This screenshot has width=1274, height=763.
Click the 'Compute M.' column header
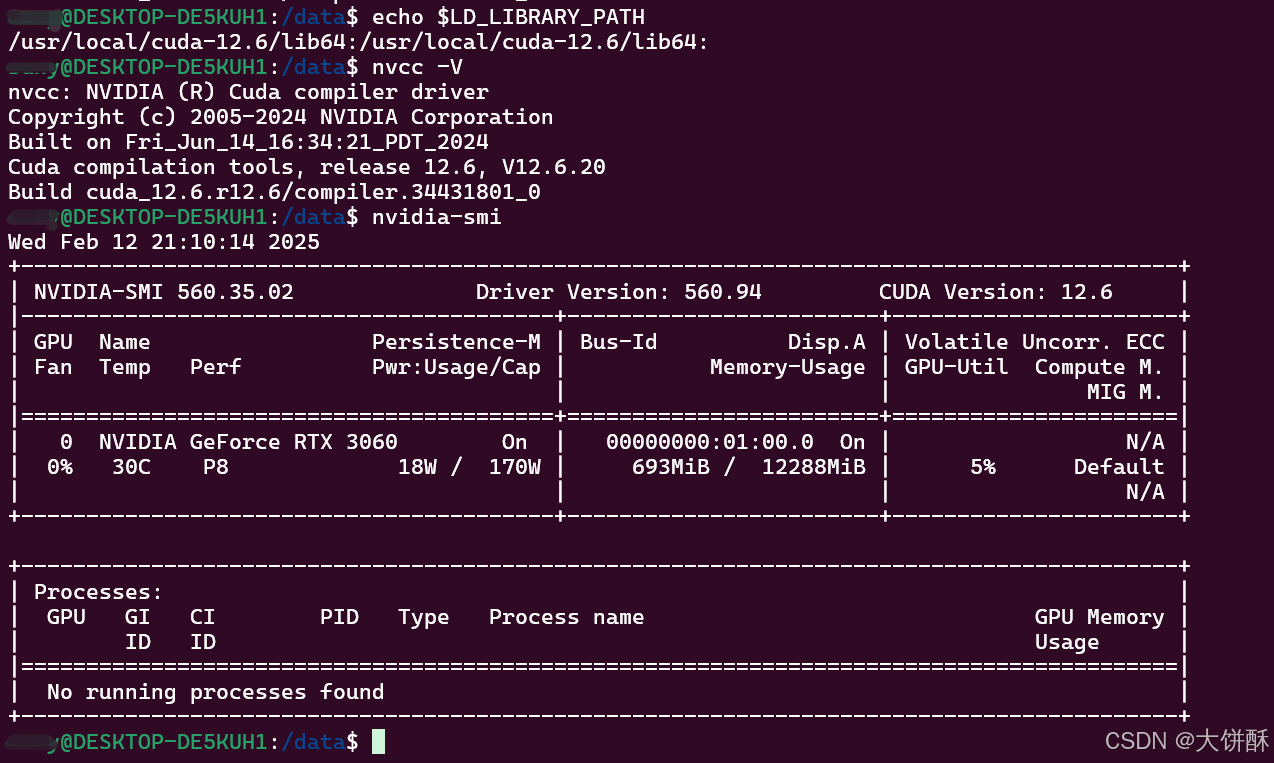(1100, 367)
